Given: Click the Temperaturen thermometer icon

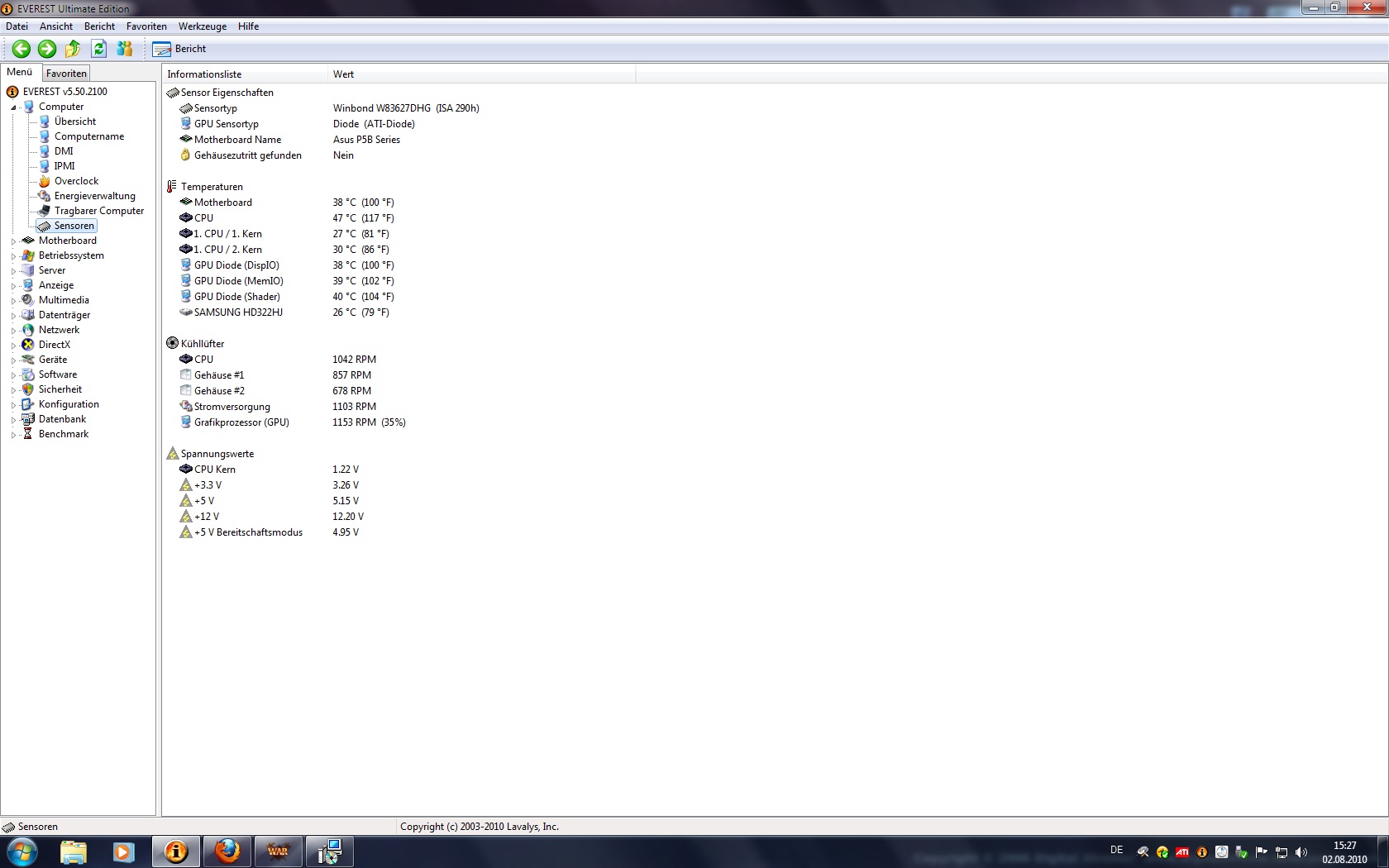Looking at the screenshot, I should (172, 187).
